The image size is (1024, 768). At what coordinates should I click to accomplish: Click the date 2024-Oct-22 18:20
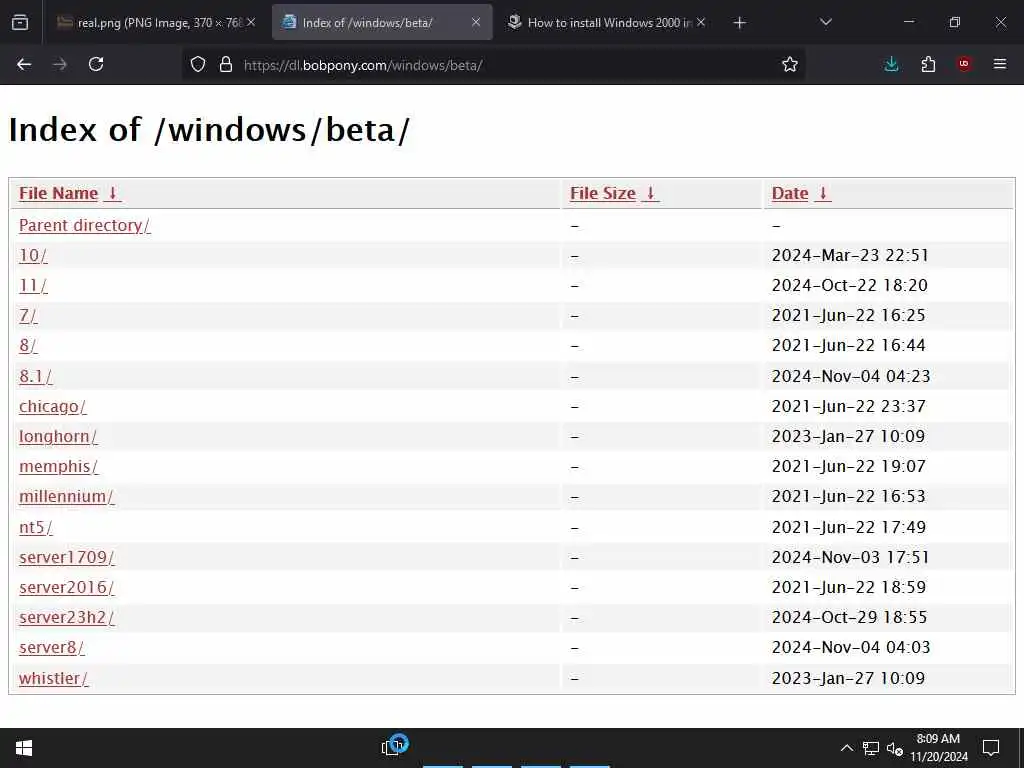(x=849, y=285)
